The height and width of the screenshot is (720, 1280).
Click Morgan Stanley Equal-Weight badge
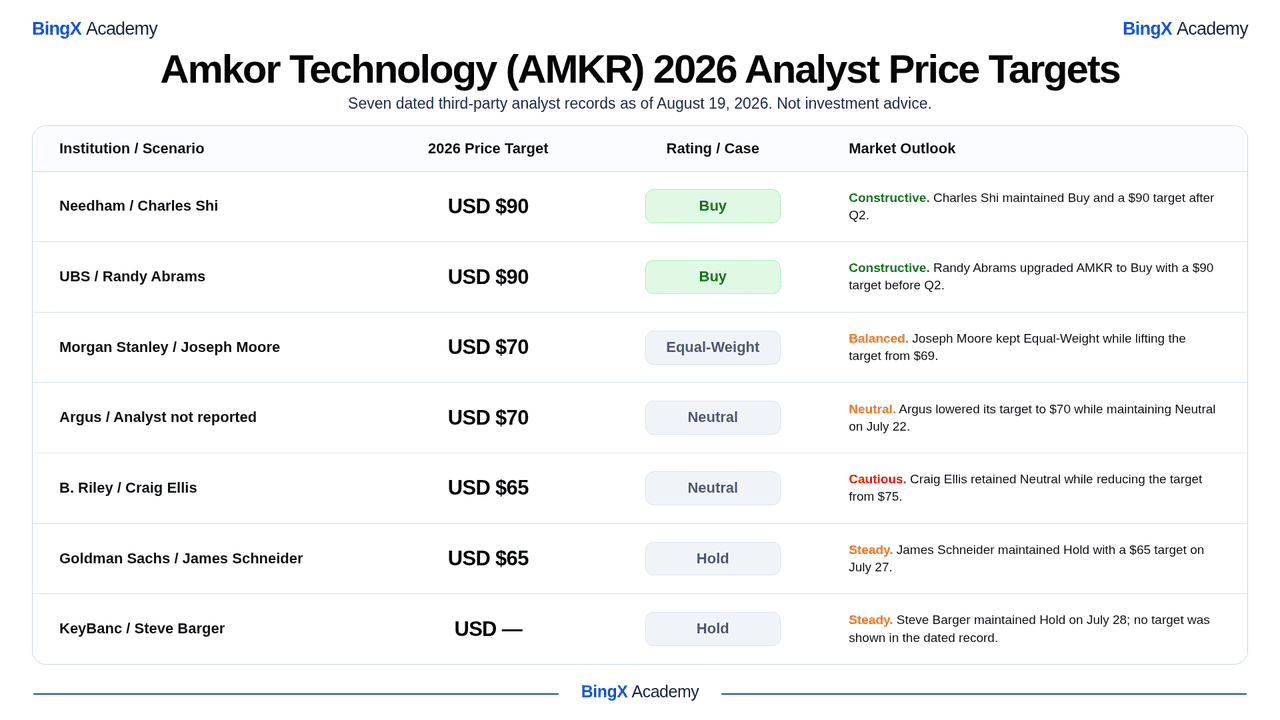click(713, 347)
